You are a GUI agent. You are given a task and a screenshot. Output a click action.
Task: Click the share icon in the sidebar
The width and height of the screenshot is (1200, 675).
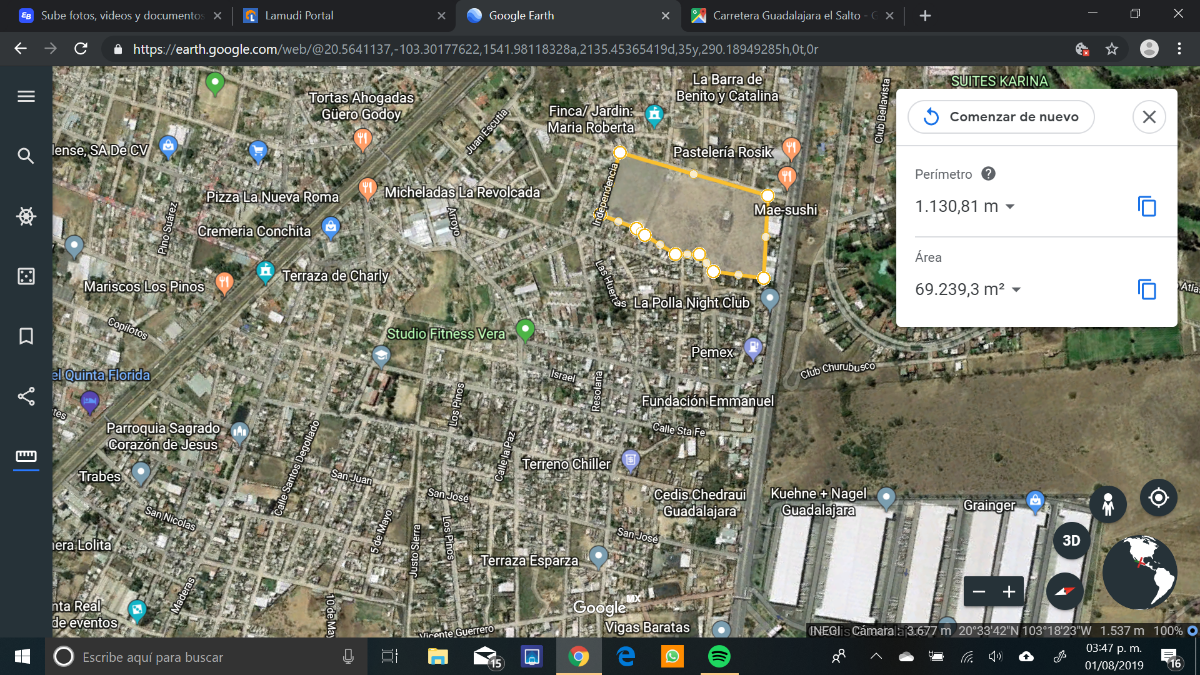coord(26,396)
